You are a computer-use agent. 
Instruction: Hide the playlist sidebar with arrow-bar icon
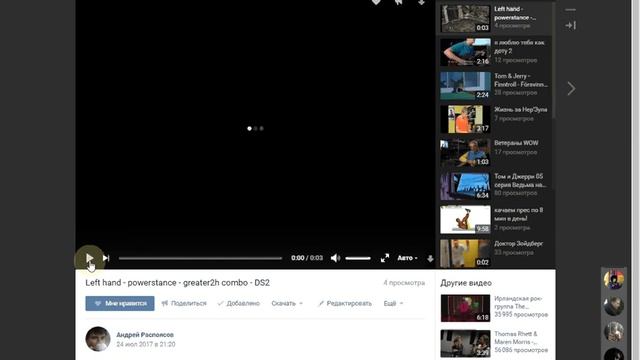click(x=571, y=25)
